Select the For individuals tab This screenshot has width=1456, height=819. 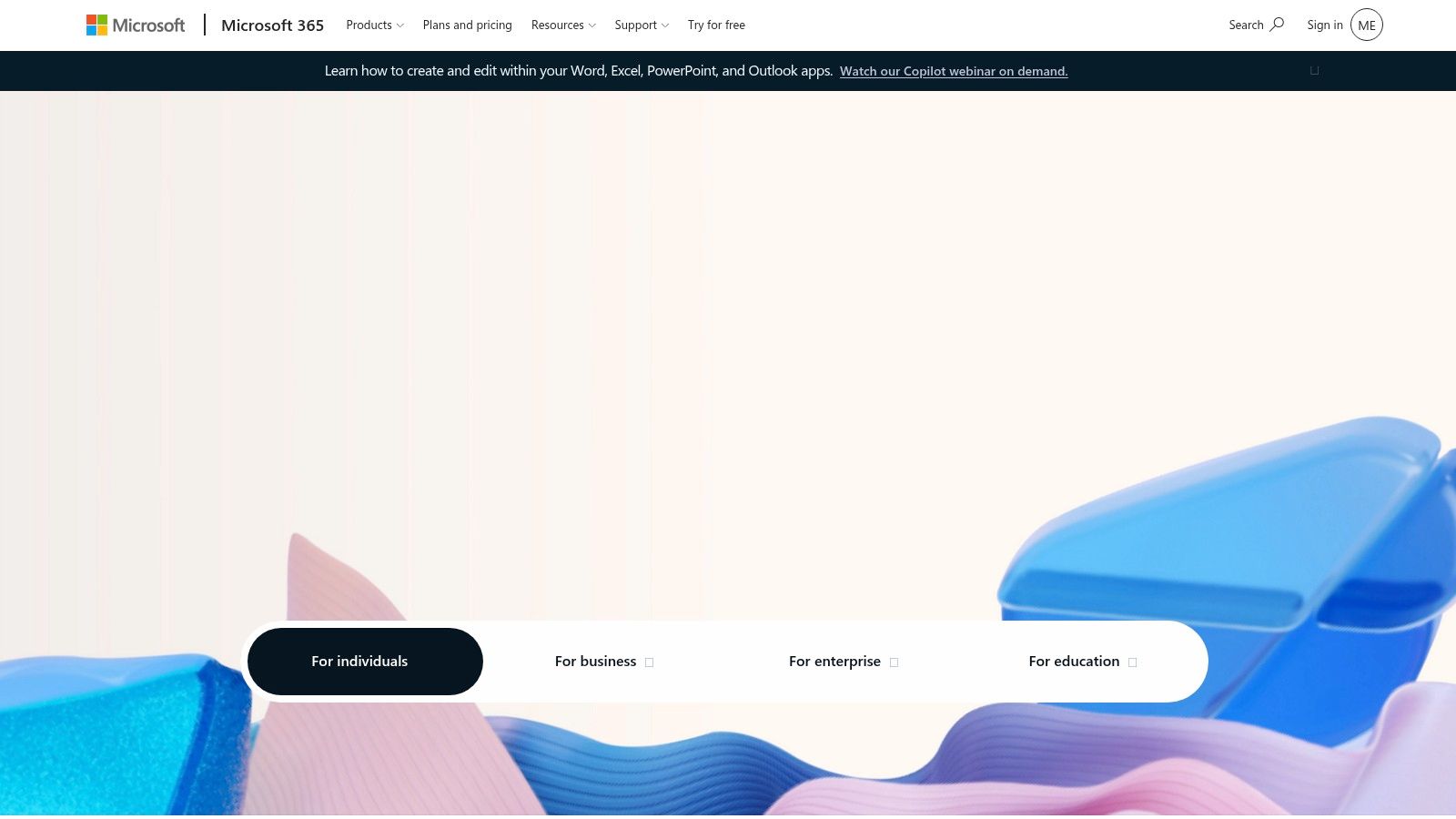(365, 662)
